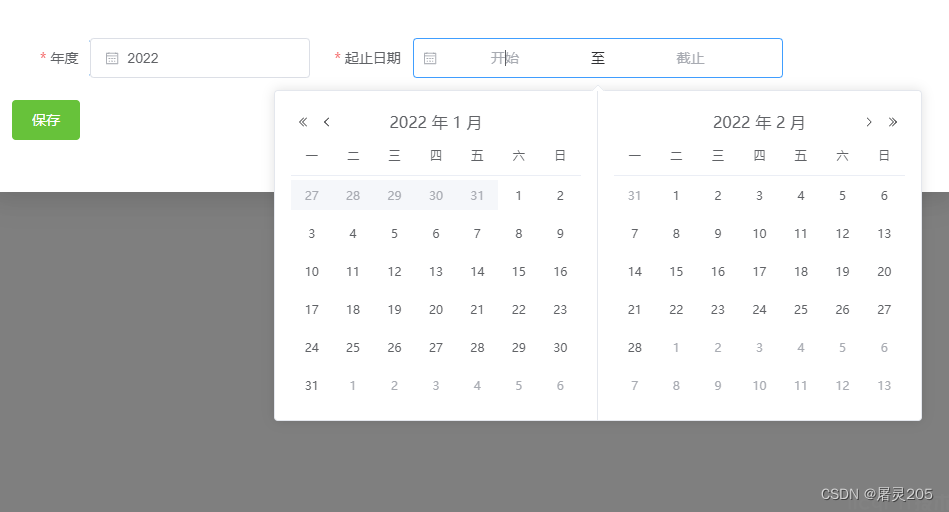Click the 2022 年 2 月 header label
Image resolution: width=949 pixels, height=512 pixels.
coord(759,123)
